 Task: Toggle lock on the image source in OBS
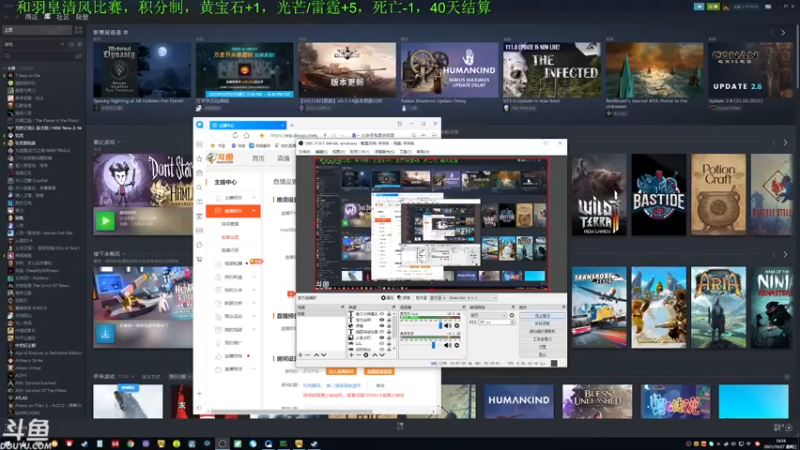pos(389,338)
